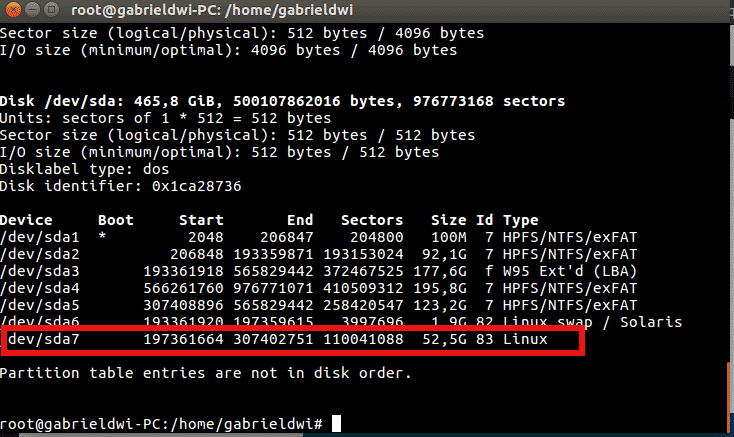This screenshot has height=437, width=734.
Task: Click the type "W95 Ext'd (LBA)"
Action: (570, 271)
